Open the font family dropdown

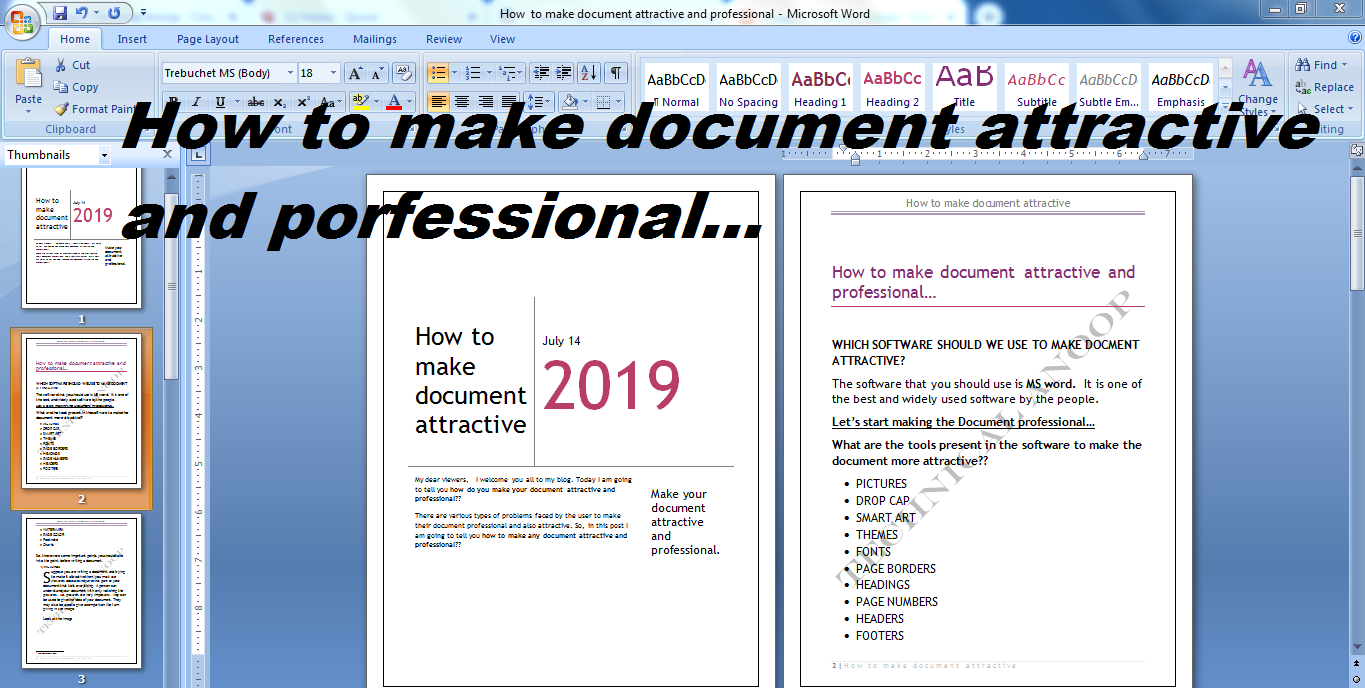click(x=290, y=72)
